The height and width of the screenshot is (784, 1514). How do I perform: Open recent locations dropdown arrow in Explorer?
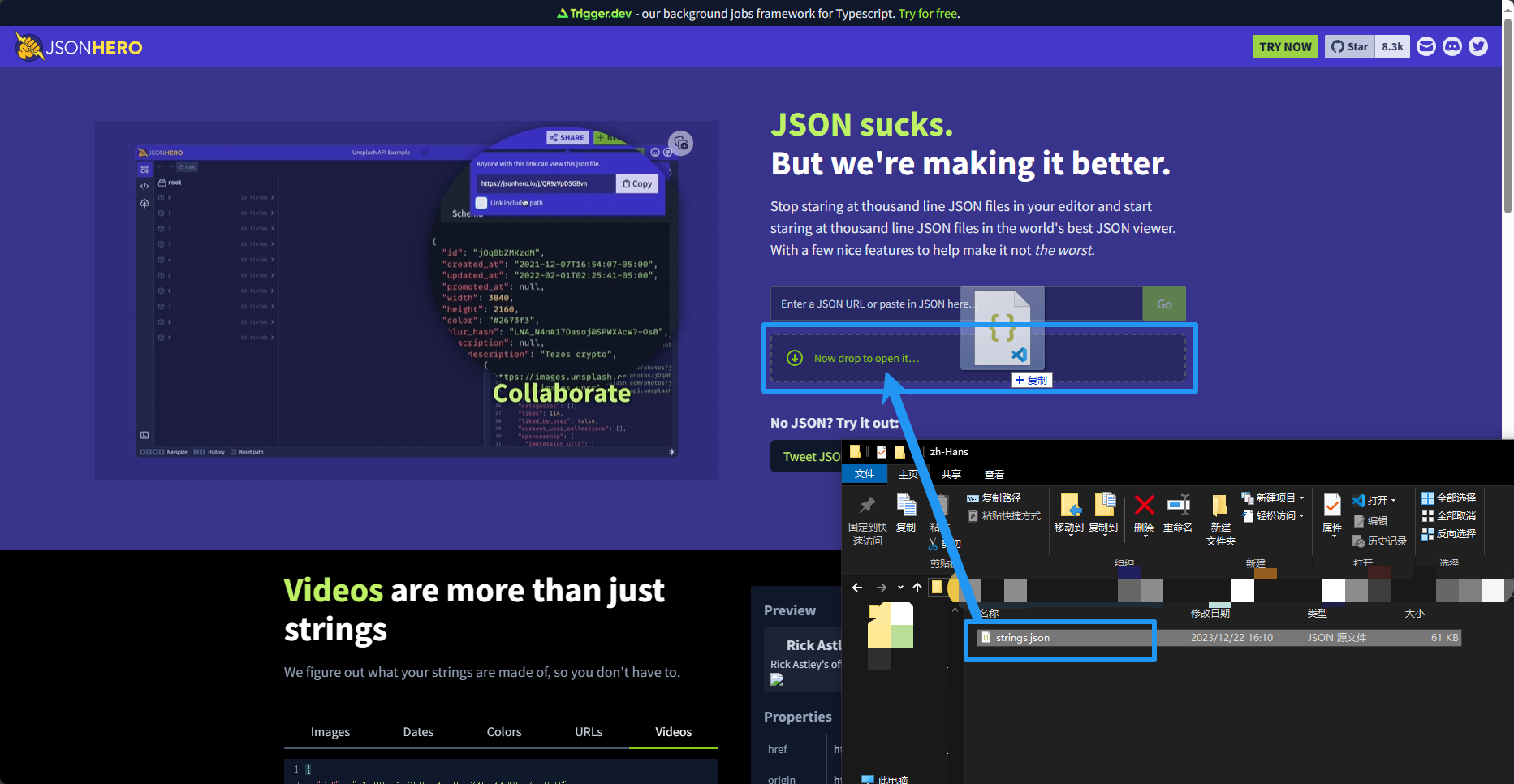tap(900, 588)
